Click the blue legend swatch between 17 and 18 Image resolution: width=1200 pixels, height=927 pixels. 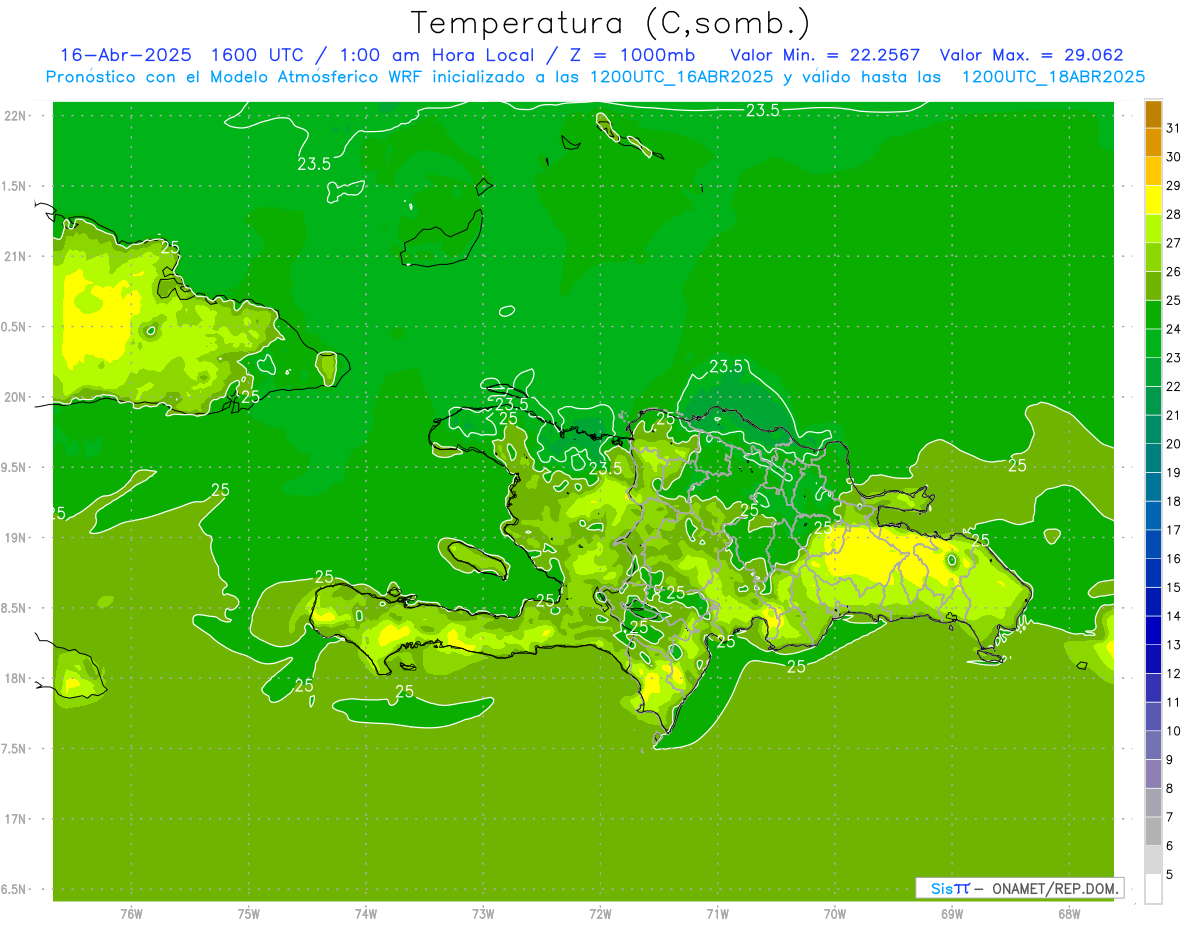(1153, 515)
